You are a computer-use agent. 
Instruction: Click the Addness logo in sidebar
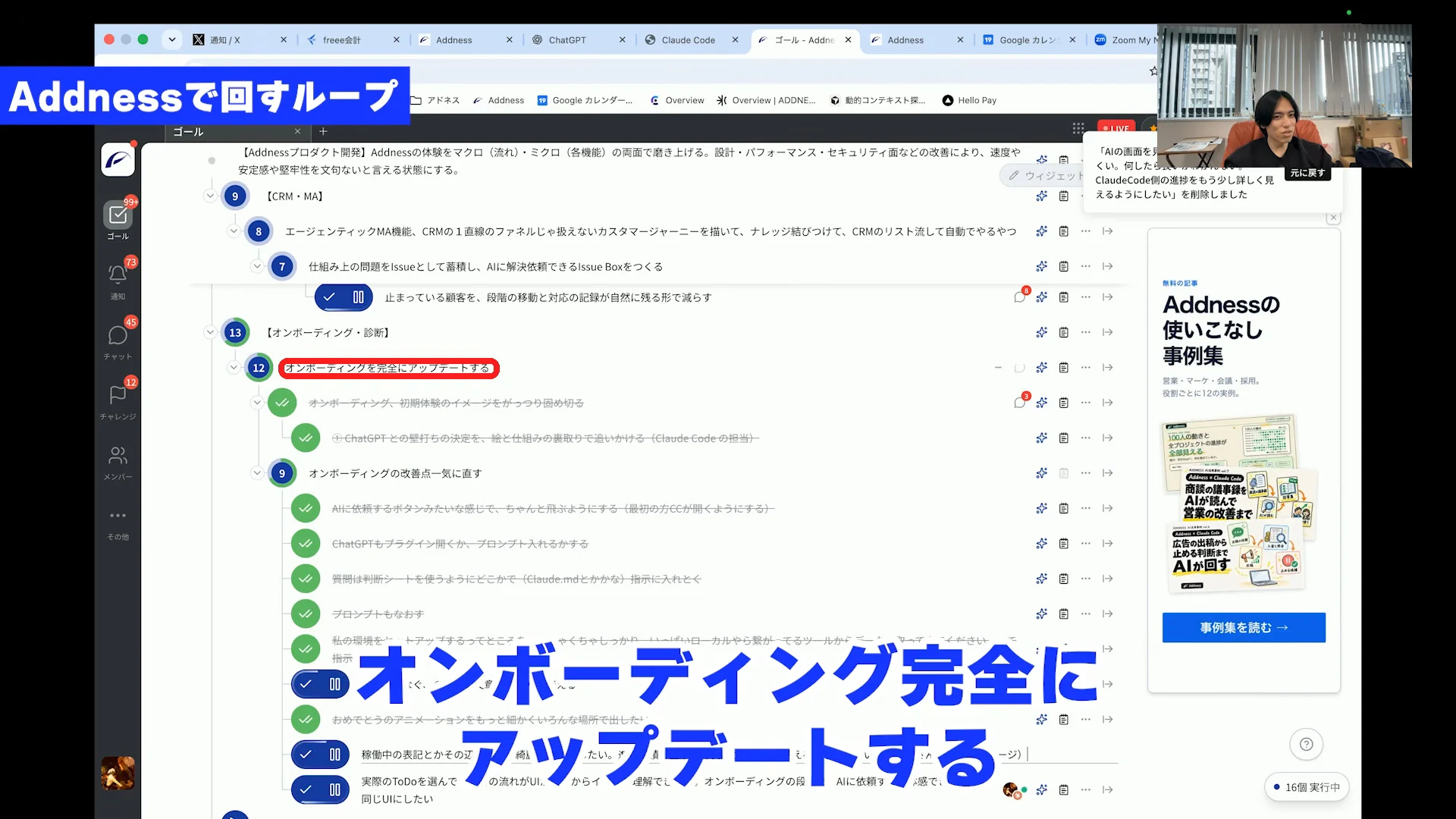(x=118, y=160)
